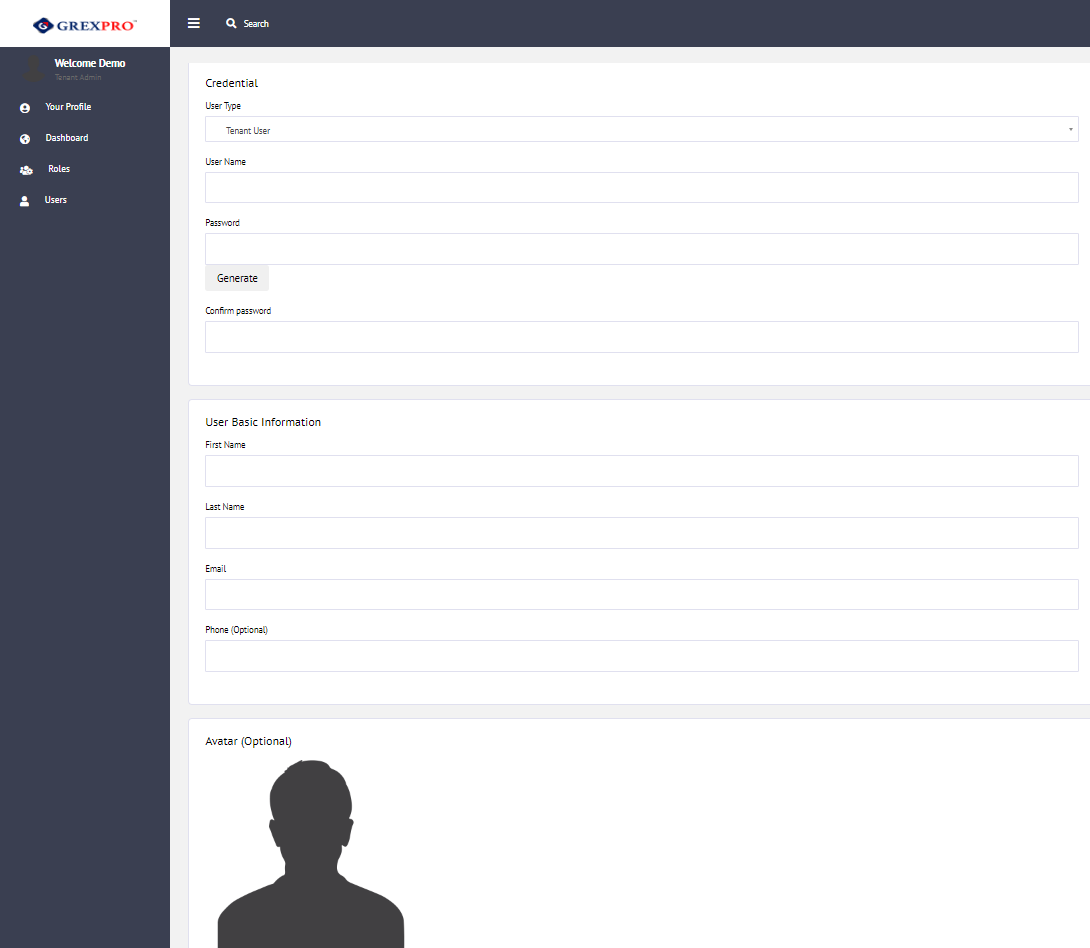
Task: Focus the First Name input field
Action: tap(641, 471)
